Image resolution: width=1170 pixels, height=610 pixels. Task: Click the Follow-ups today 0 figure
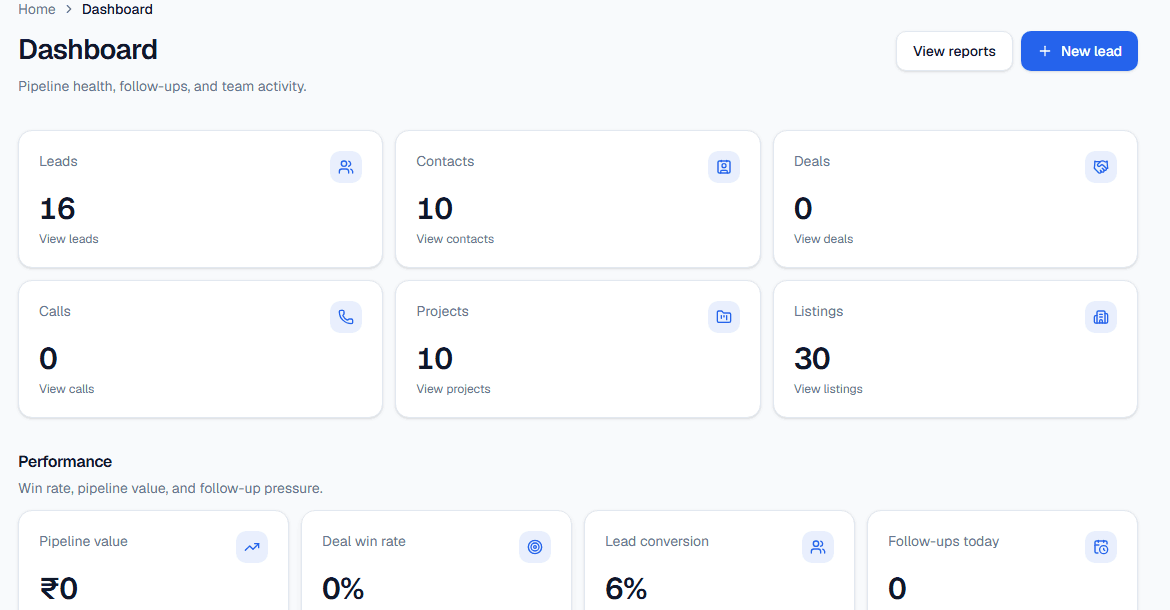click(897, 588)
